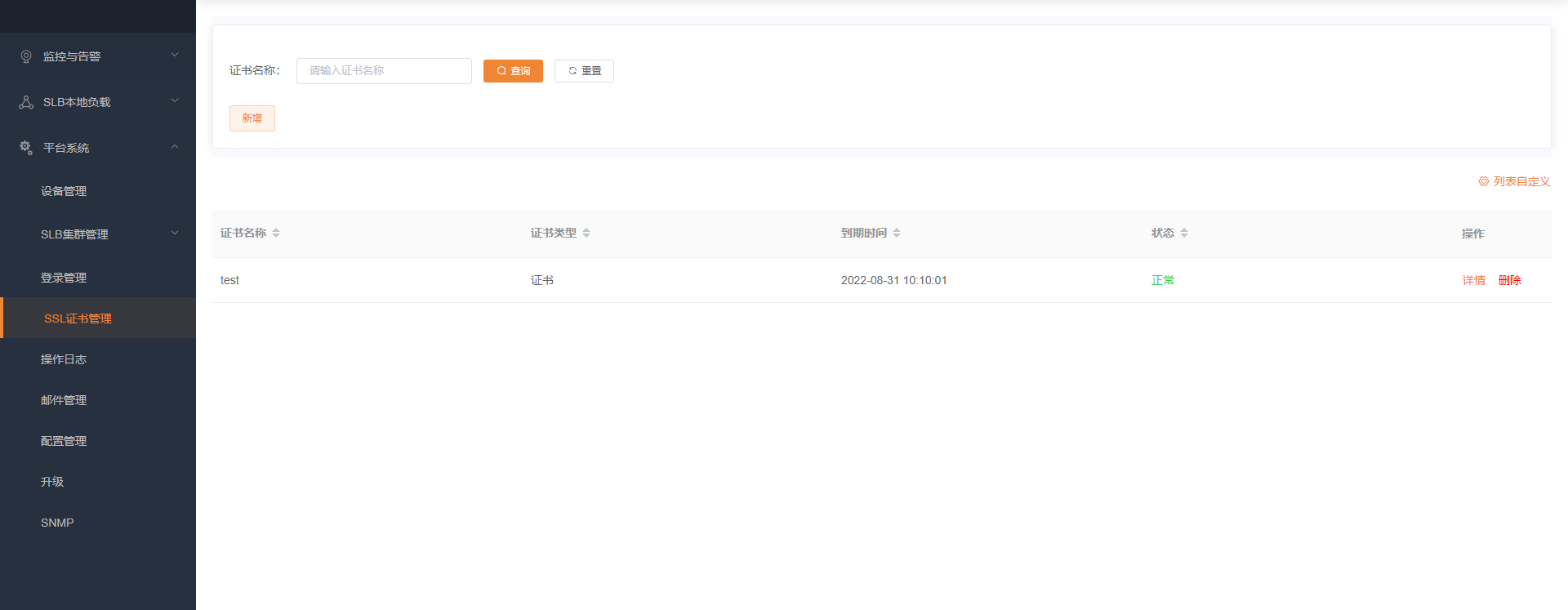Viewport: 1568px width, 610px height.
Task: Collapse the 平台系统 menu chevron
Action: coord(174,147)
